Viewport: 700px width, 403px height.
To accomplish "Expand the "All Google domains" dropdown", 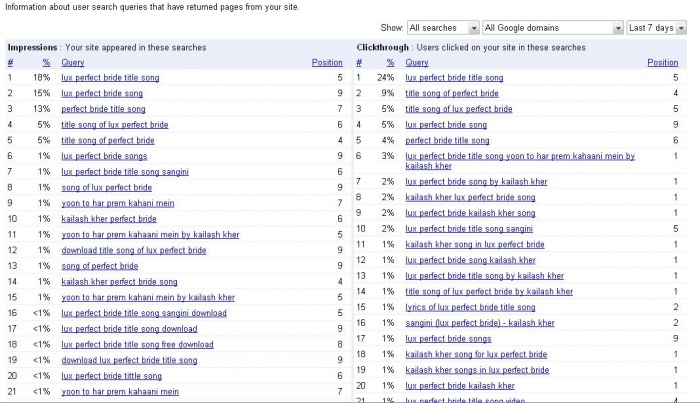I will 551,28.
